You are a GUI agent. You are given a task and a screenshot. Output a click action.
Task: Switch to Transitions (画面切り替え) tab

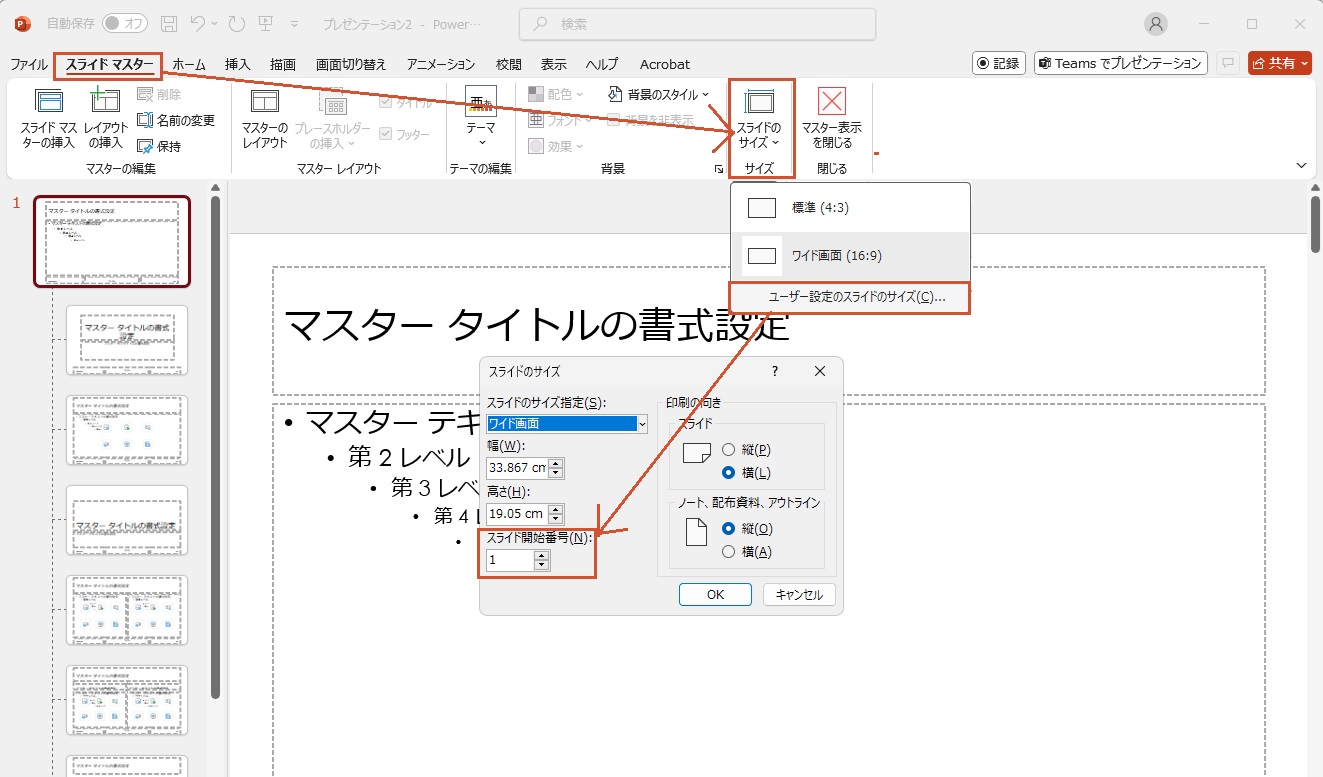tap(351, 64)
